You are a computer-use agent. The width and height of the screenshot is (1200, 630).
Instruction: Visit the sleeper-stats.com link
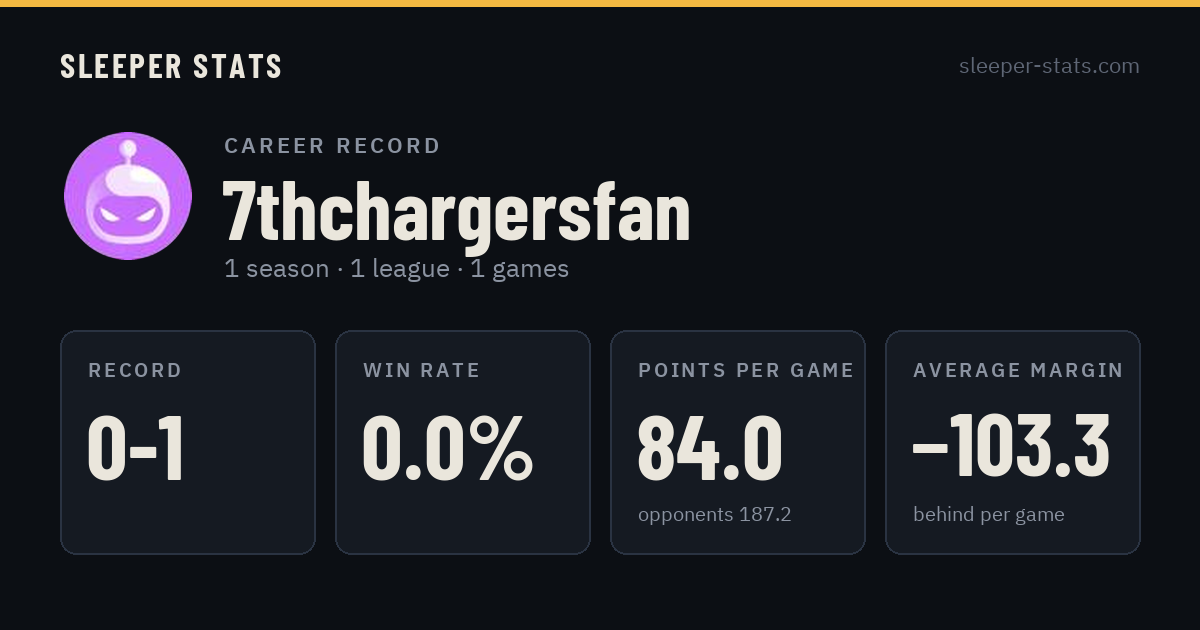tap(1049, 66)
